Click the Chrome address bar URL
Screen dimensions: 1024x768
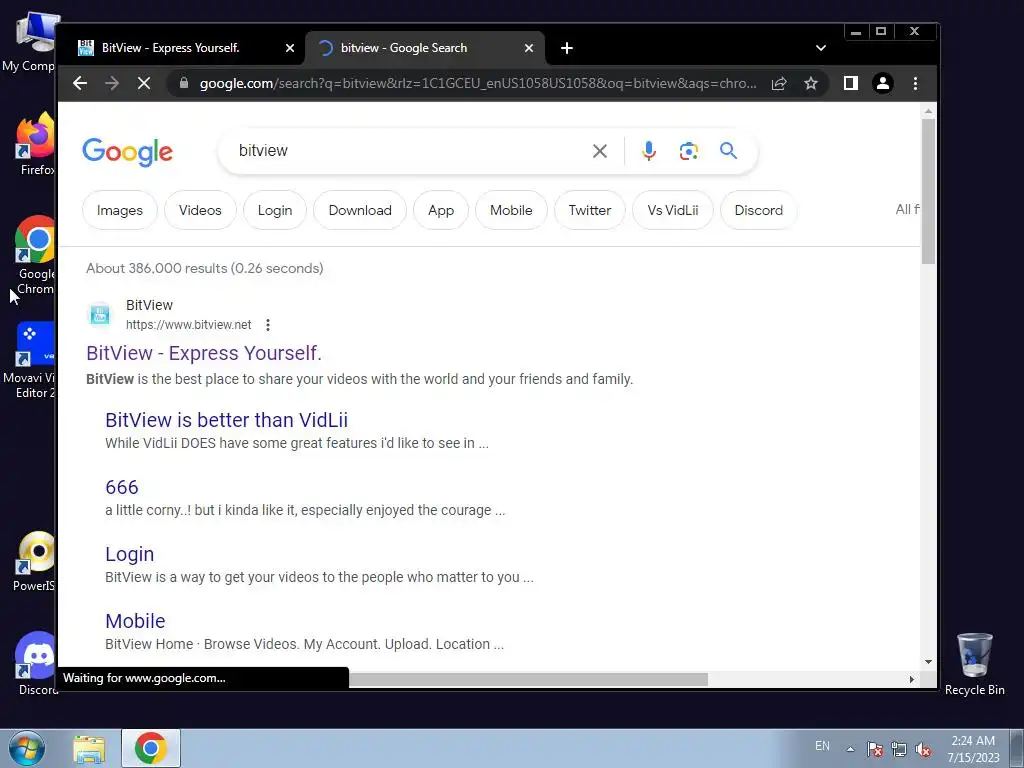click(478, 84)
